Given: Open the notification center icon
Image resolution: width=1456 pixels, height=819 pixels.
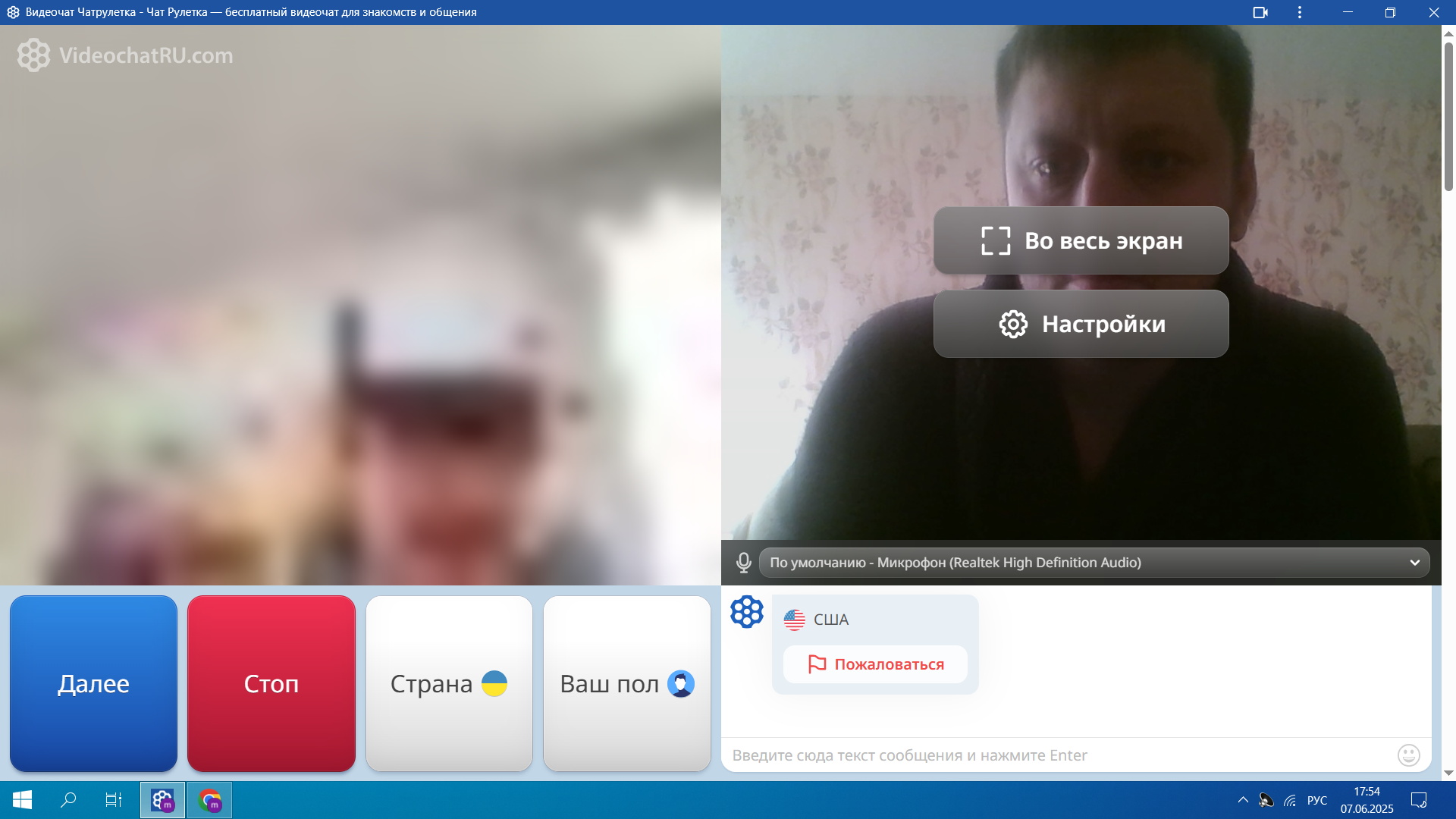Looking at the screenshot, I should pyautogui.click(x=1418, y=800).
